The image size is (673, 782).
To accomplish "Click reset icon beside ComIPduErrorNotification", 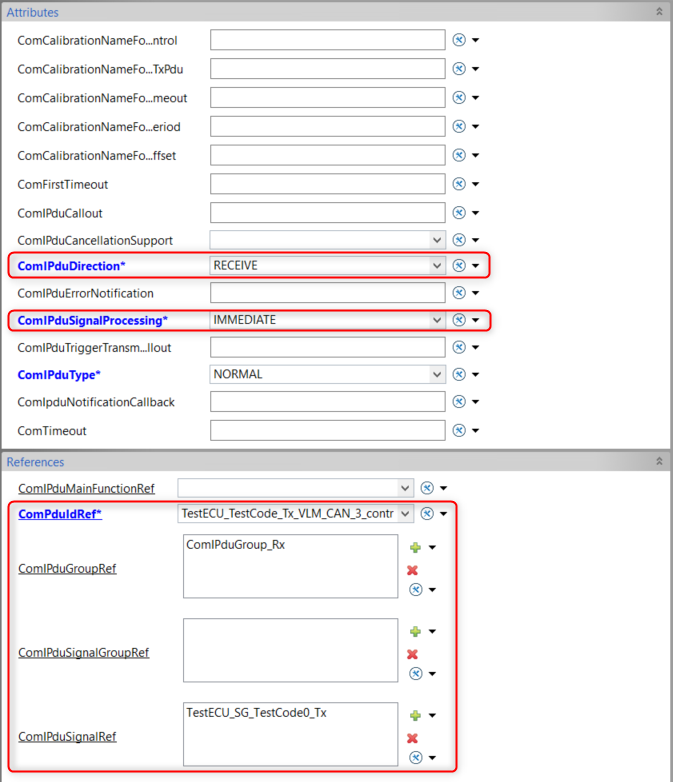I will click(x=459, y=293).
